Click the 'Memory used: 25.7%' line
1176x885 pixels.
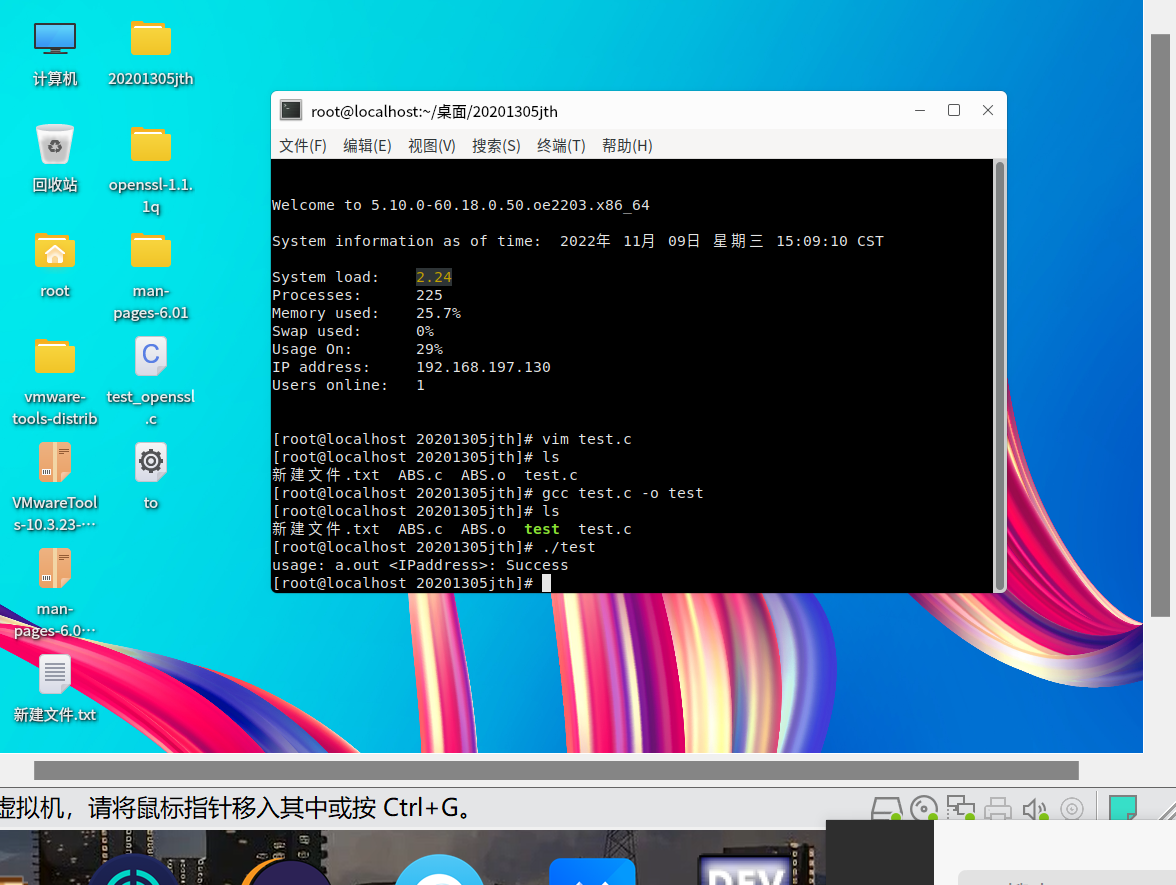point(366,313)
